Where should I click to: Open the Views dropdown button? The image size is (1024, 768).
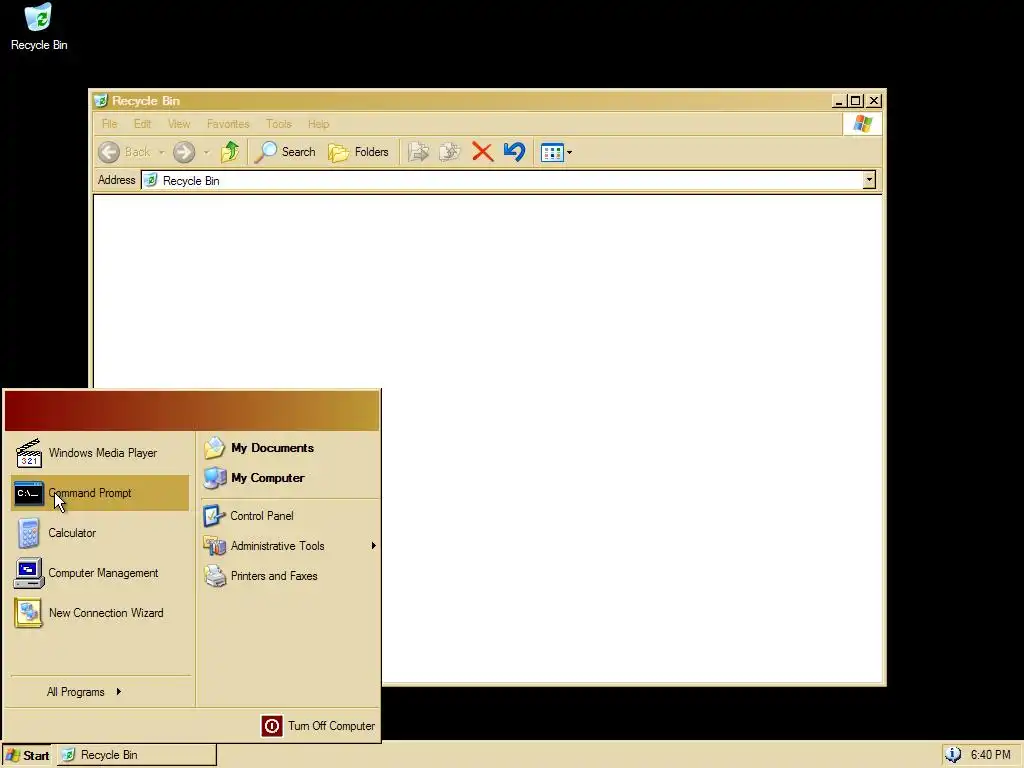pyautogui.click(x=556, y=153)
